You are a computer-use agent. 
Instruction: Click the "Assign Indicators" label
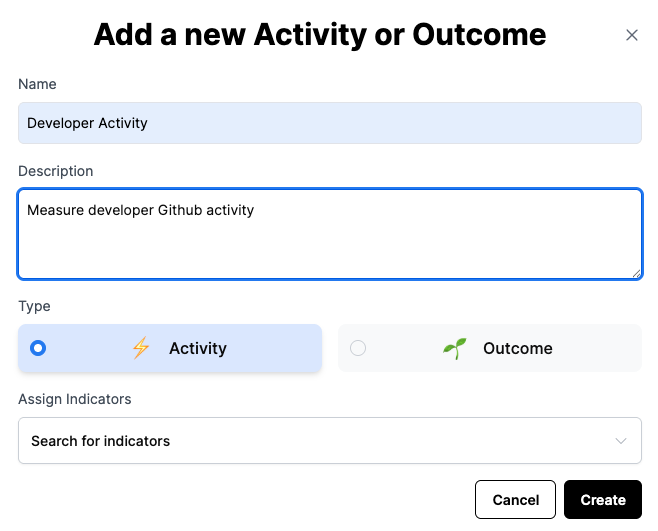(x=75, y=399)
